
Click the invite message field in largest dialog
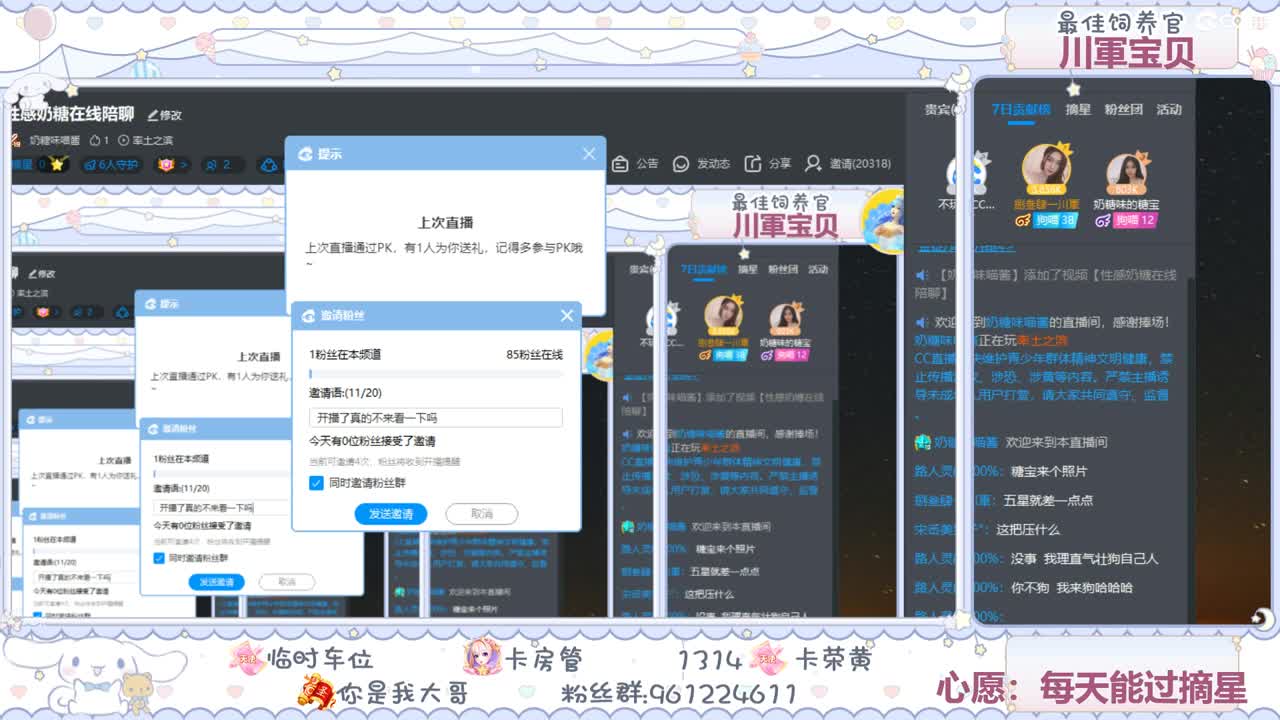point(435,418)
